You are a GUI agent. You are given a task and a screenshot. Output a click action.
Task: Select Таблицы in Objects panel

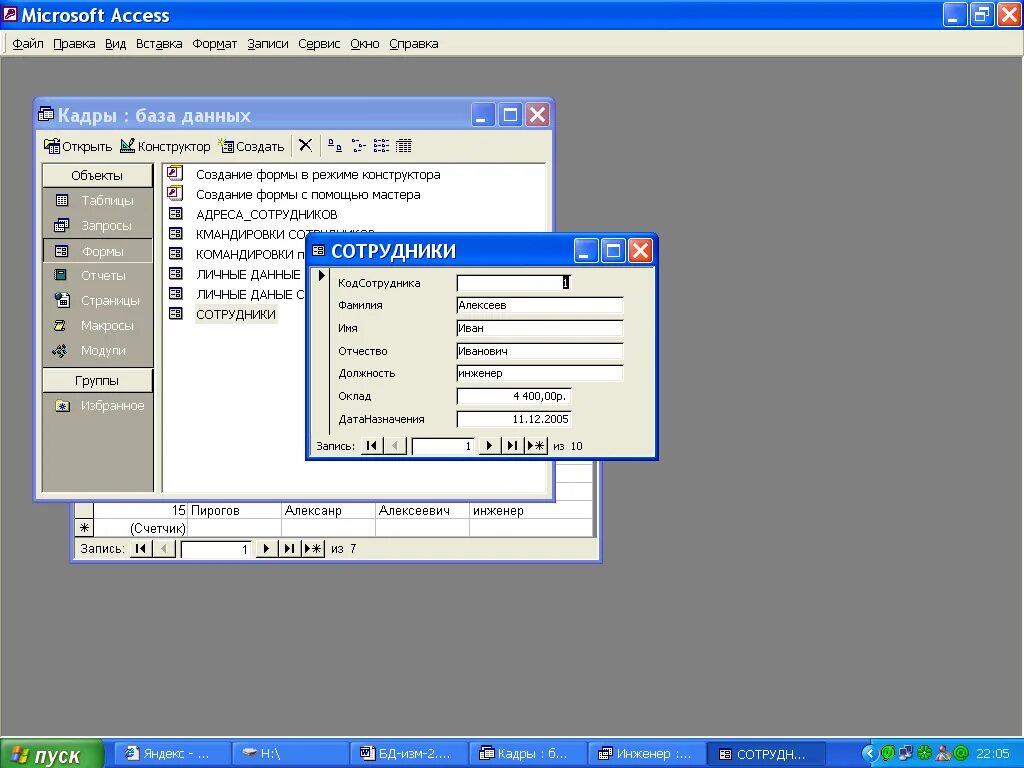97,200
